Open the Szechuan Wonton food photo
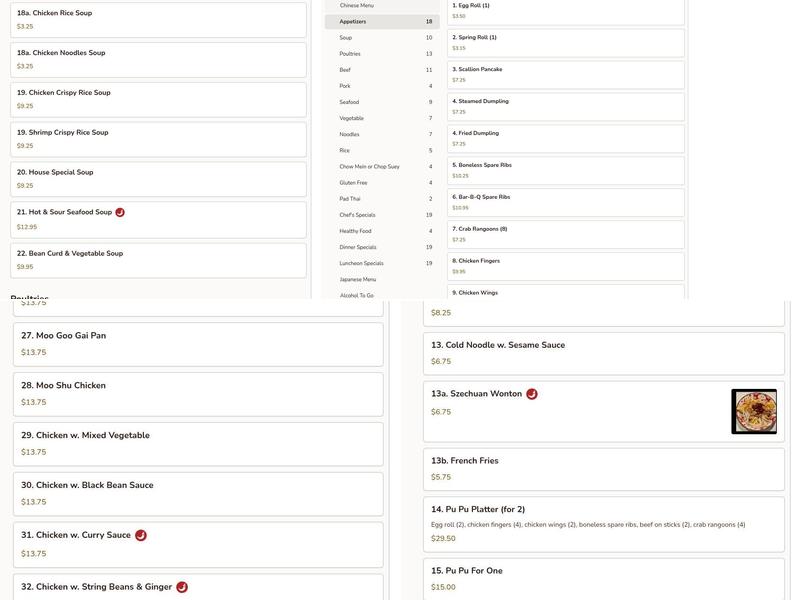Viewport: 800px width, 600px height. [753, 411]
